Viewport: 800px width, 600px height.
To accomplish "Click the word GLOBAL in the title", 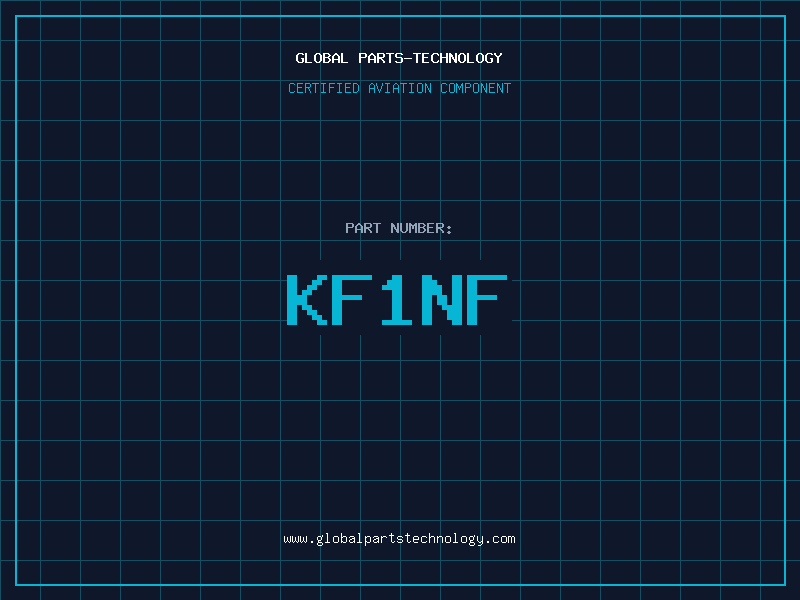I will coord(320,58).
